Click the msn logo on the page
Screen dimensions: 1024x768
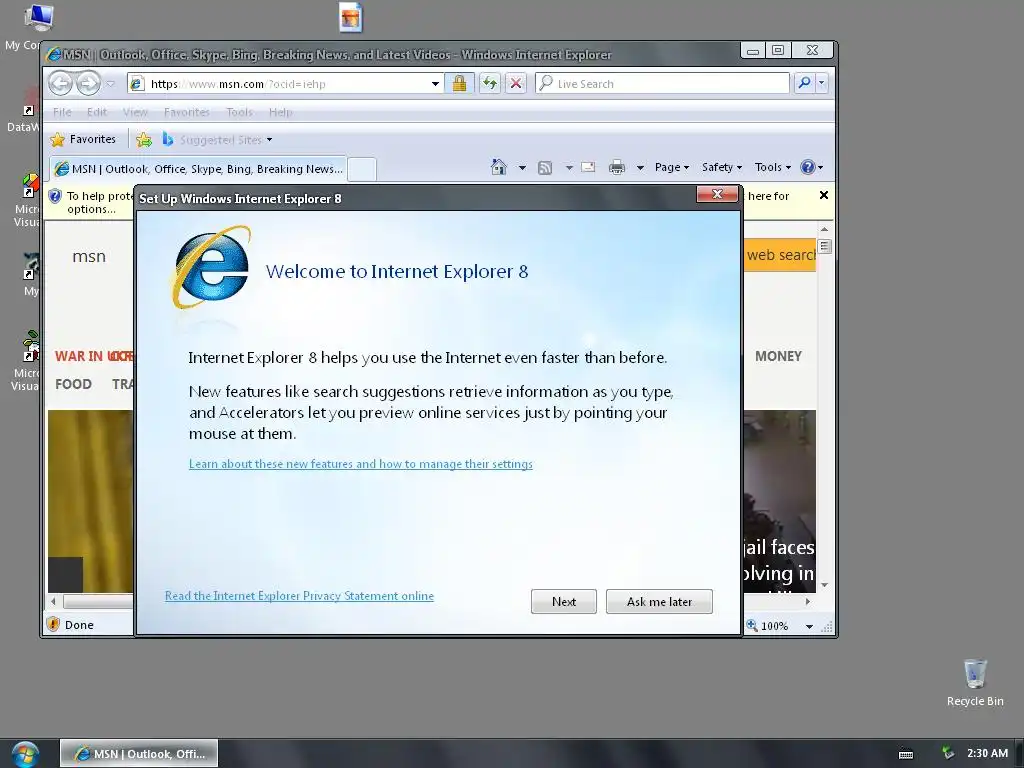click(x=89, y=257)
